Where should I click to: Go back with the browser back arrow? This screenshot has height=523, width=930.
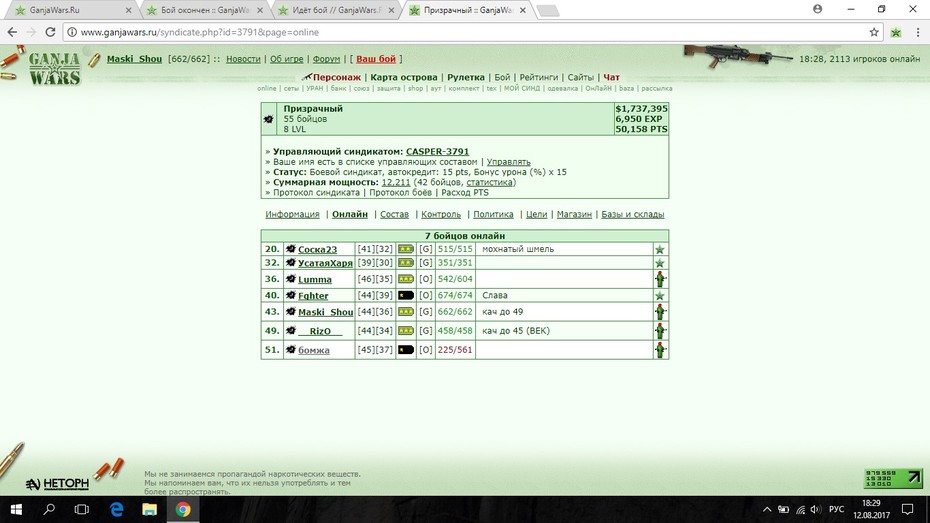(x=12, y=32)
